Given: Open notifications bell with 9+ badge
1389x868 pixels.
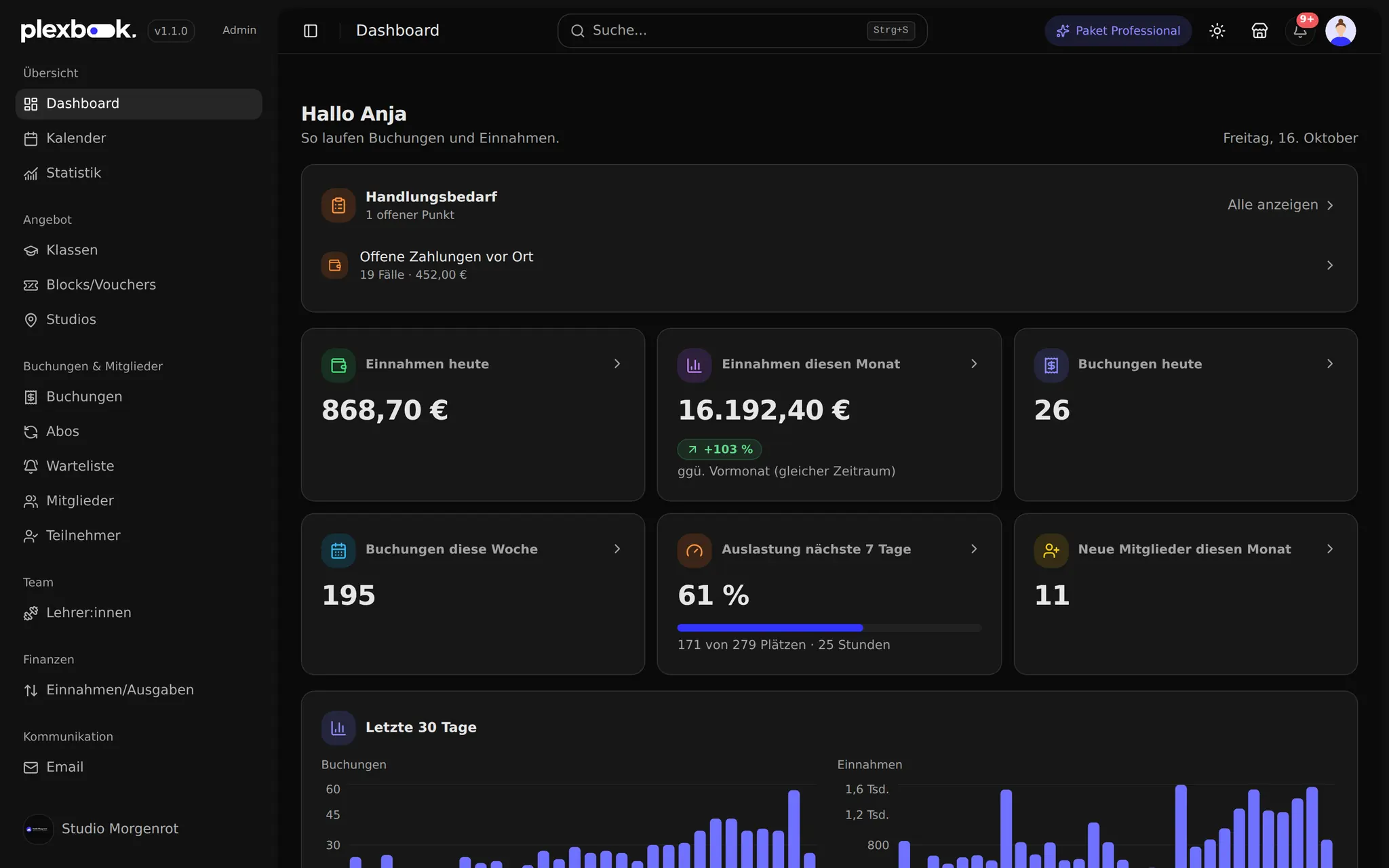Looking at the screenshot, I should coord(1300,31).
